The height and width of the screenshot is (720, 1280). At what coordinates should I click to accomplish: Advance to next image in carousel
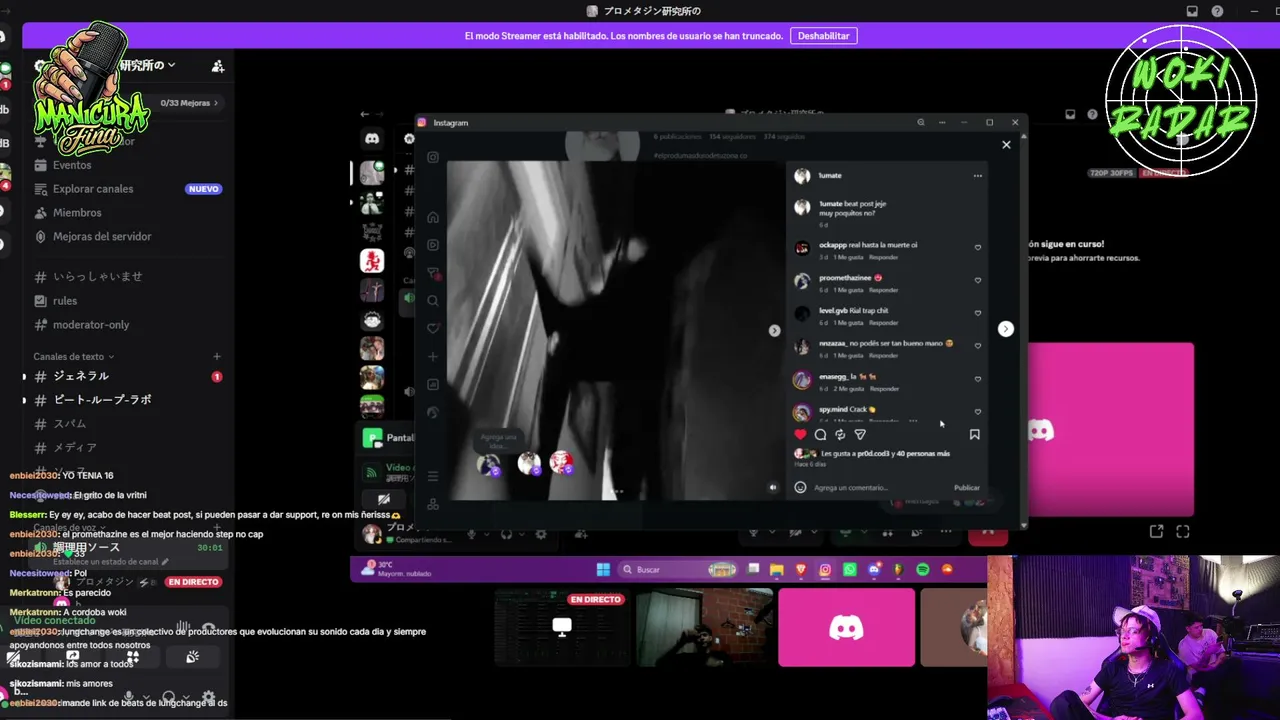click(x=774, y=330)
